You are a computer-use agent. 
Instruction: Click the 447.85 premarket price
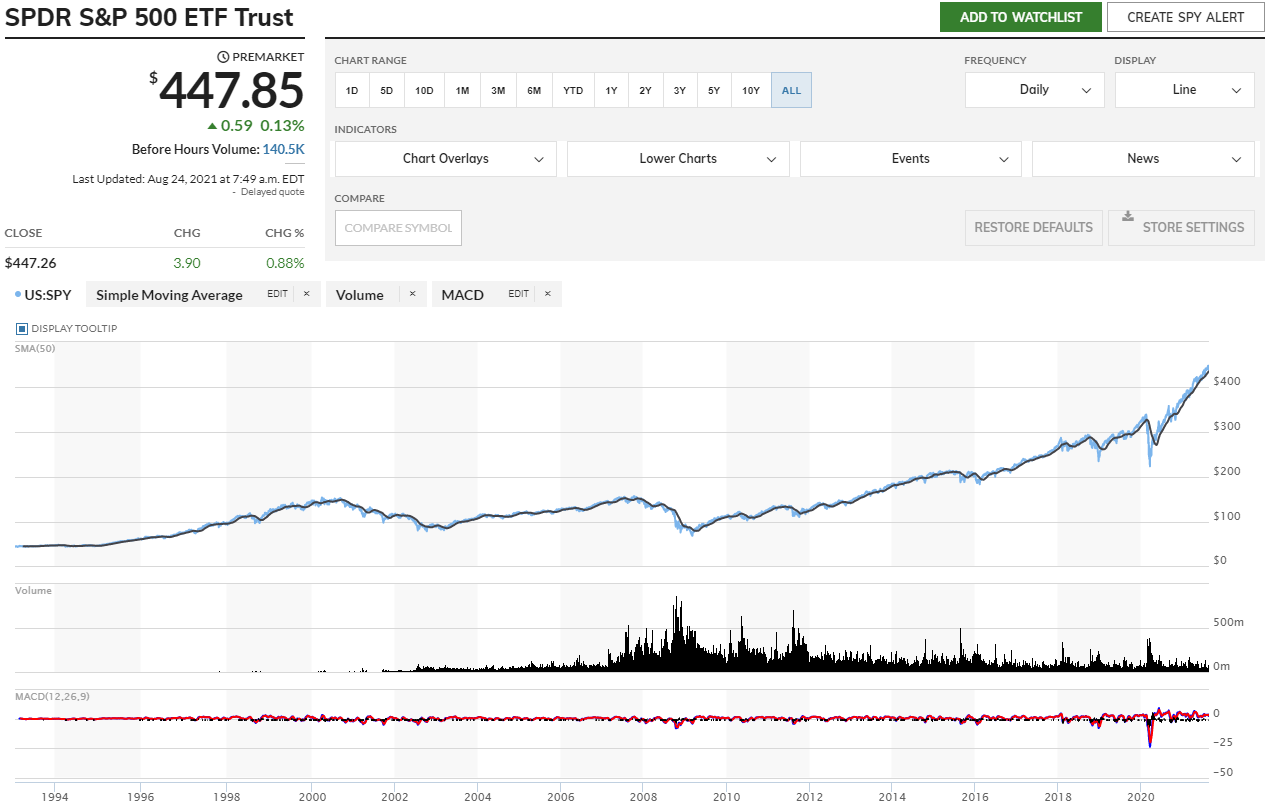[231, 92]
